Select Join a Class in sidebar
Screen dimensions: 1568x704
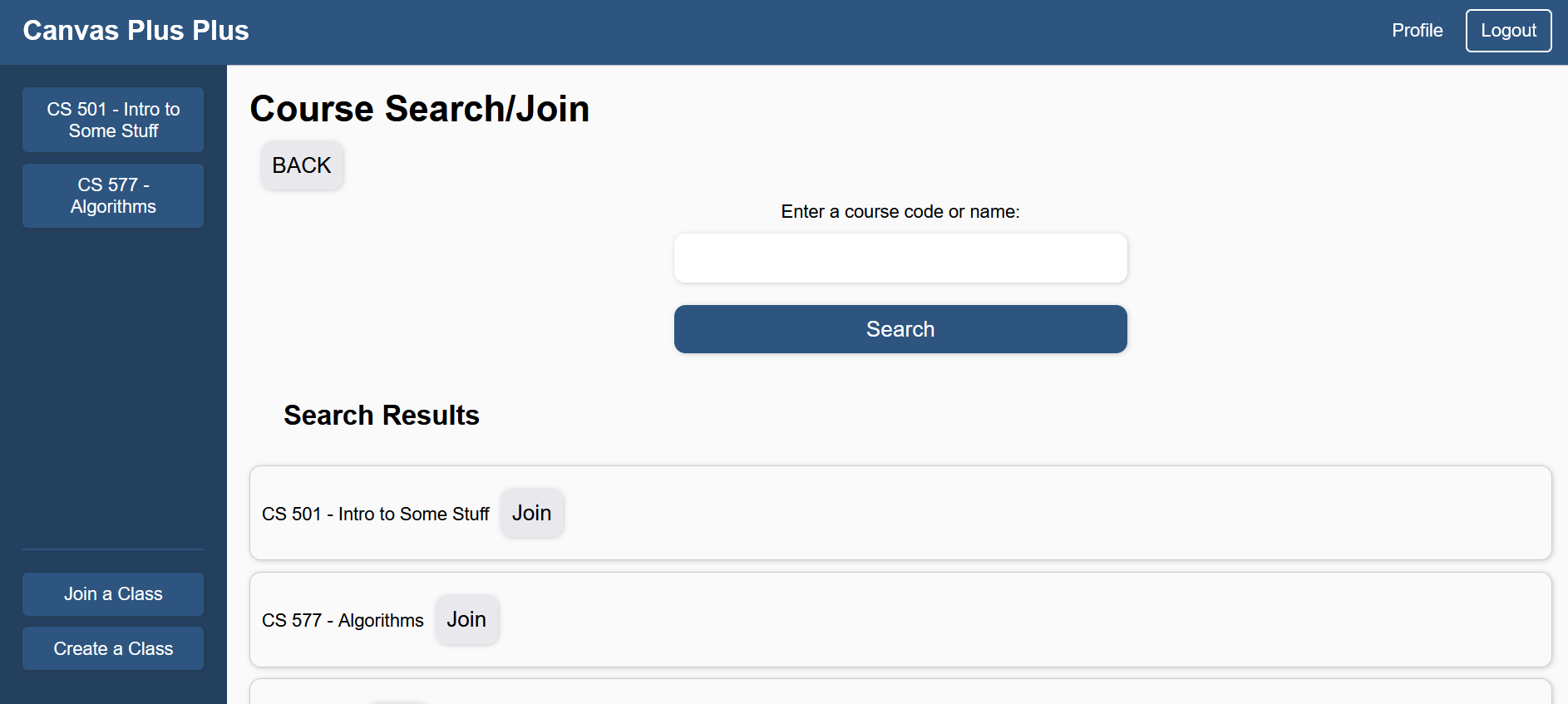point(113,594)
